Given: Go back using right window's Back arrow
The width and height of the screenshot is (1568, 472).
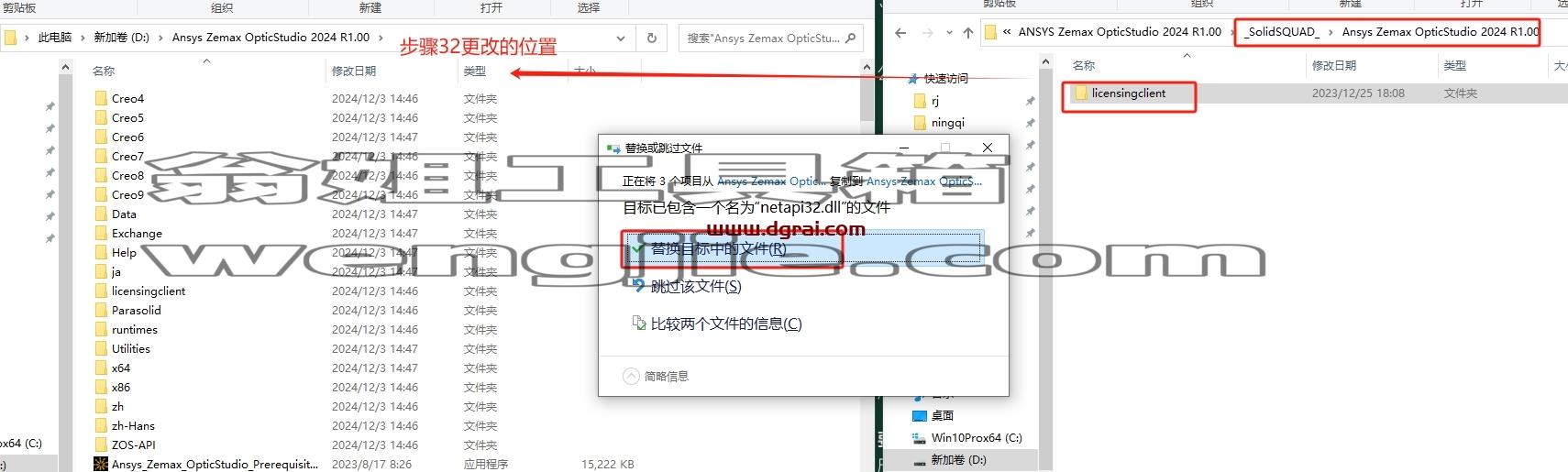Looking at the screenshot, I should (x=900, y=33).
